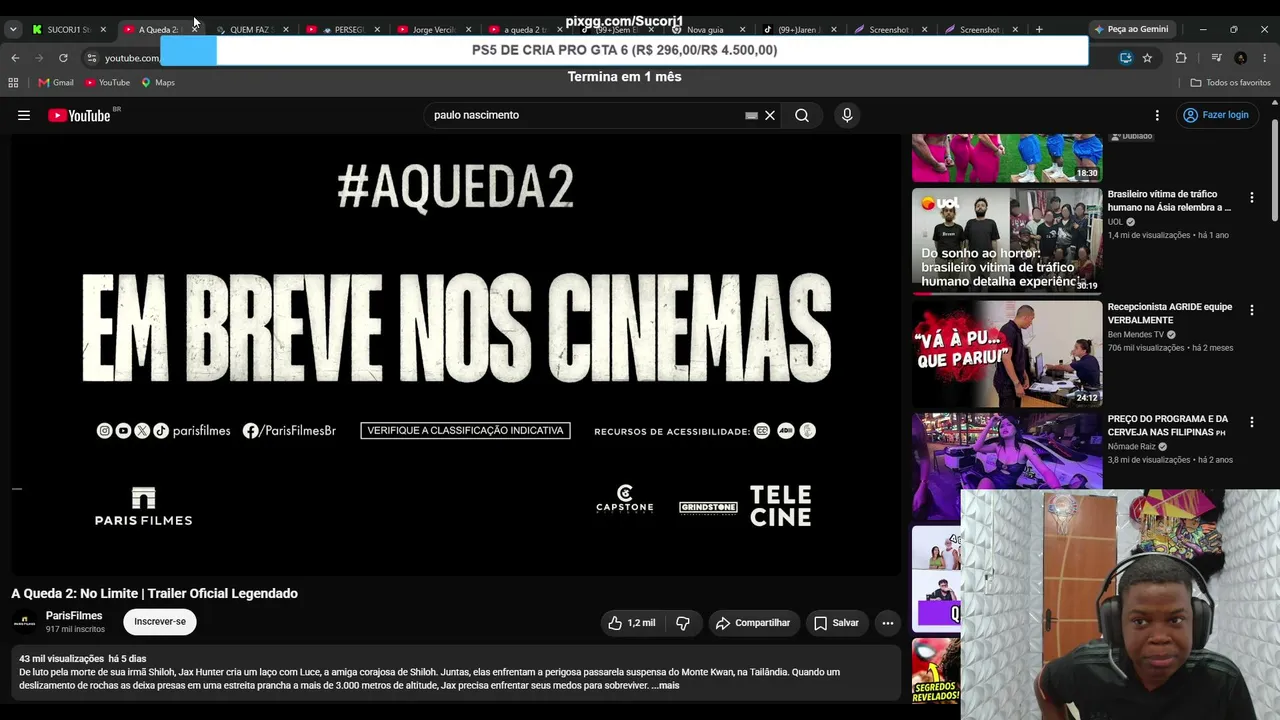Viewport: 1280px width, 720px height.
Task: Open the Nômade Raiz channel name
Action: [x=1132, y=447]
